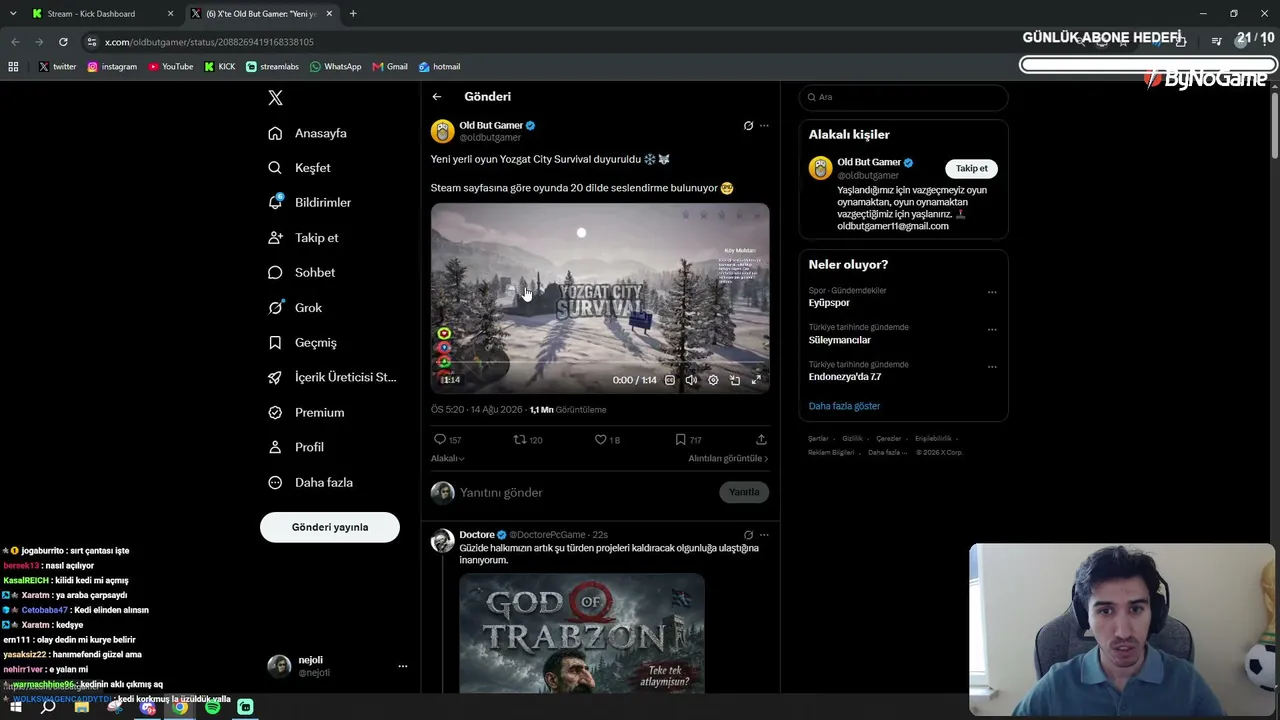Open the God of Trabzon image

[582, 633]
